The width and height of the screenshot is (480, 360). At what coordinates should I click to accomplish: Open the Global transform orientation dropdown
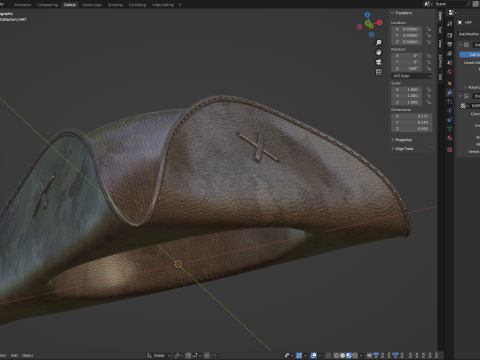(159, 355)
